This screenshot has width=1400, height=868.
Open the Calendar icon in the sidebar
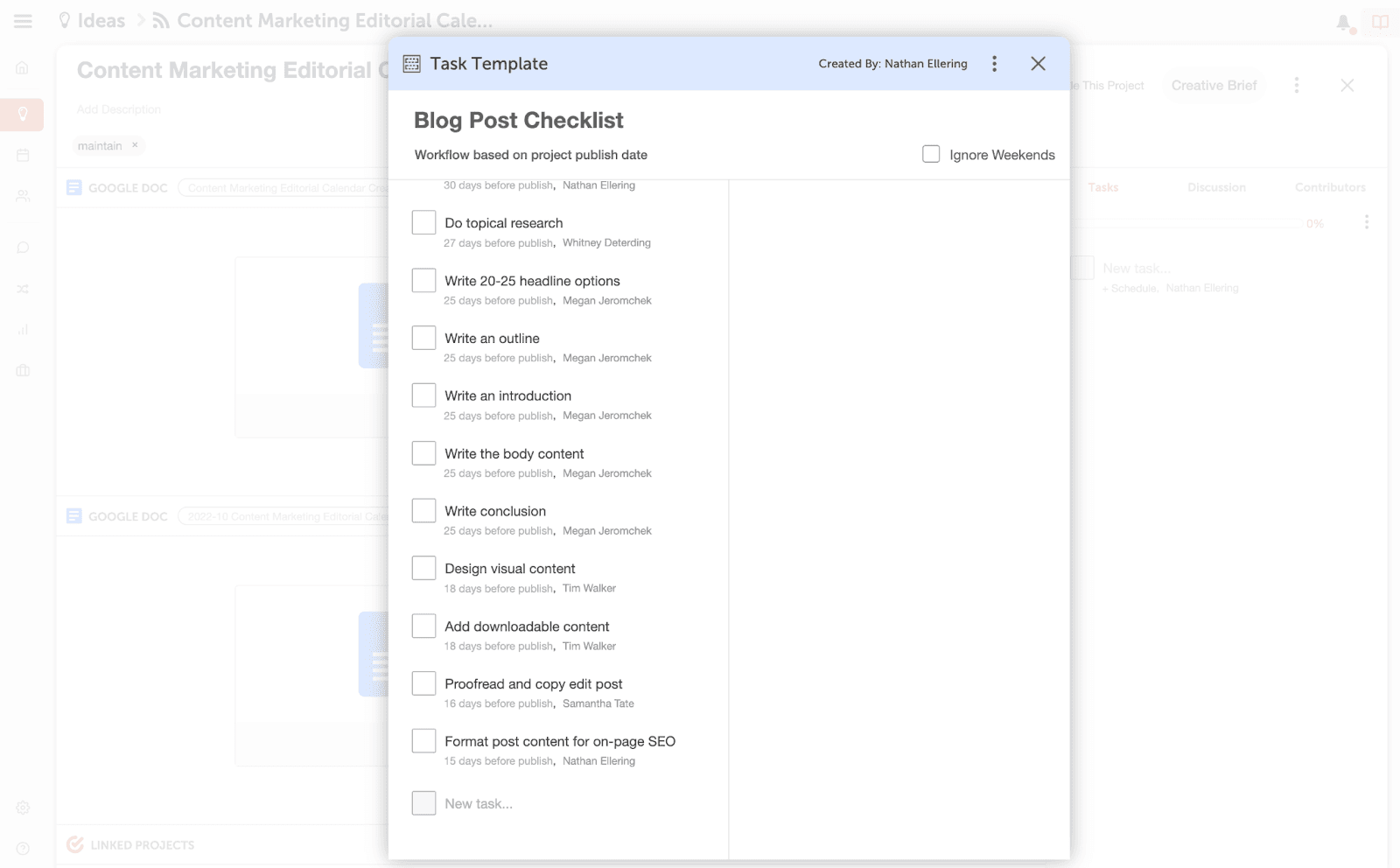point(22,155)
